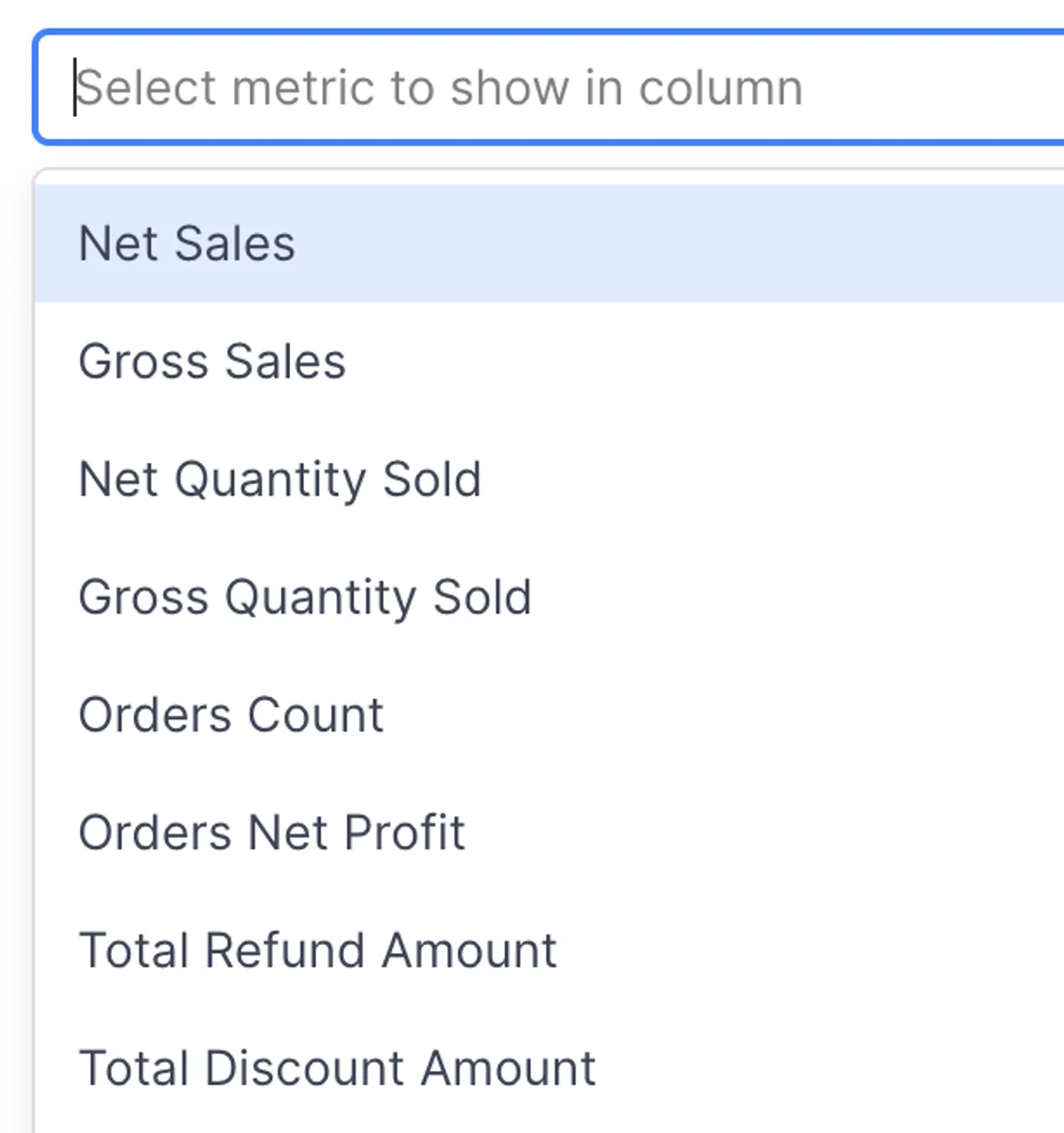The image size is (1064, 1133).
Task: Select Gross Quantity Sold metric
Action: point(305,596)
